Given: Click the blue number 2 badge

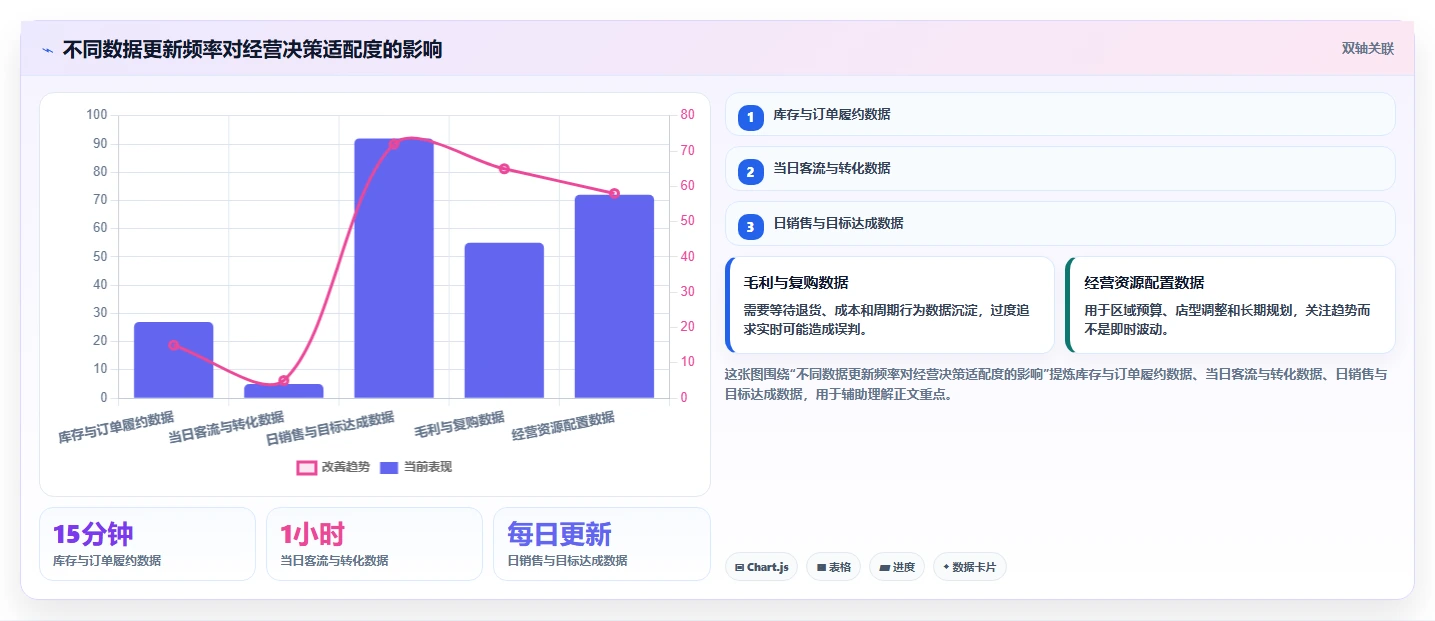Looking at the screenshot, I should tap(751, 171).
